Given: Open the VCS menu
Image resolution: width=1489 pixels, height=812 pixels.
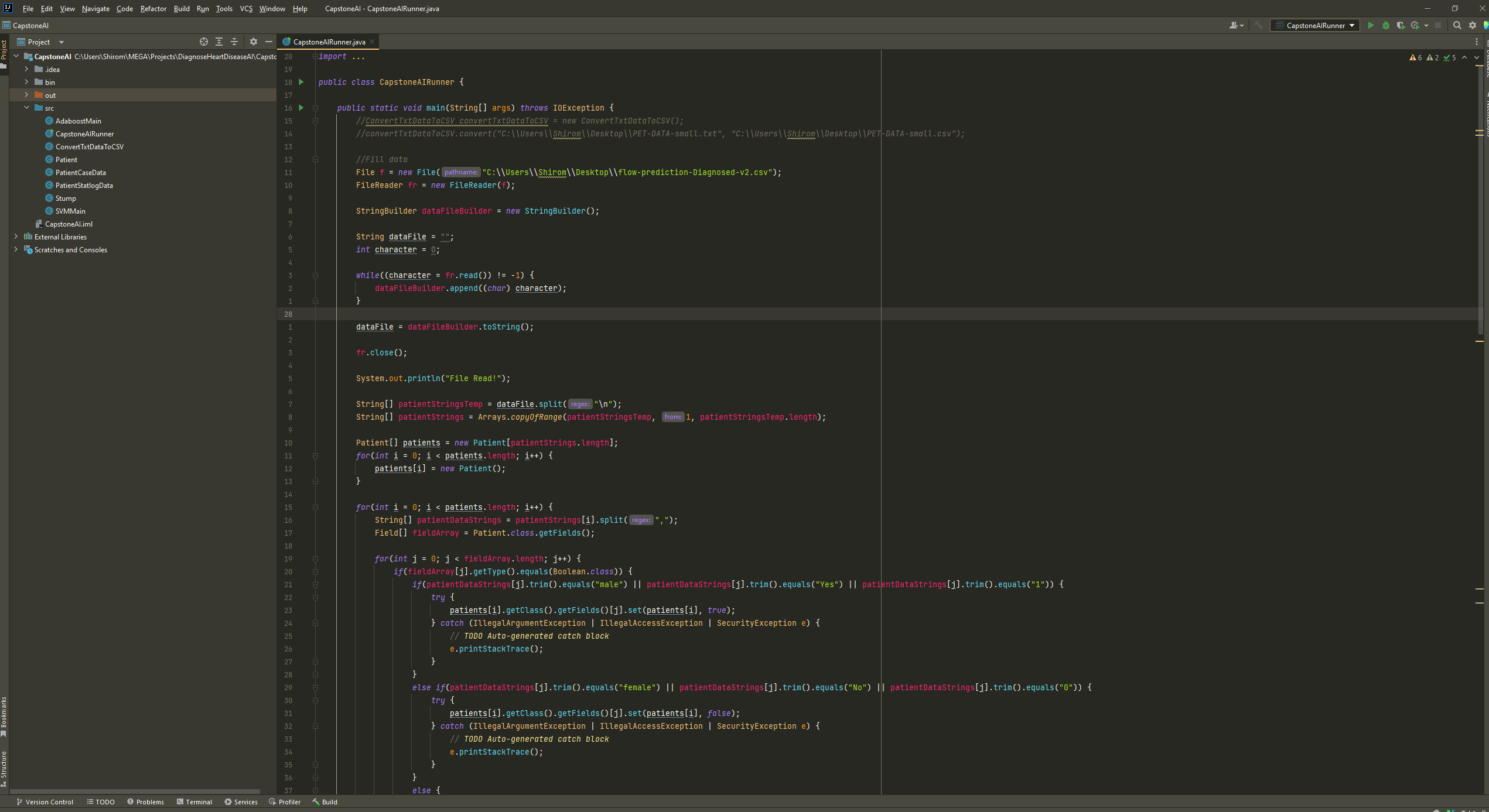Looking at the screenshot, I should [x=246, y=8].
